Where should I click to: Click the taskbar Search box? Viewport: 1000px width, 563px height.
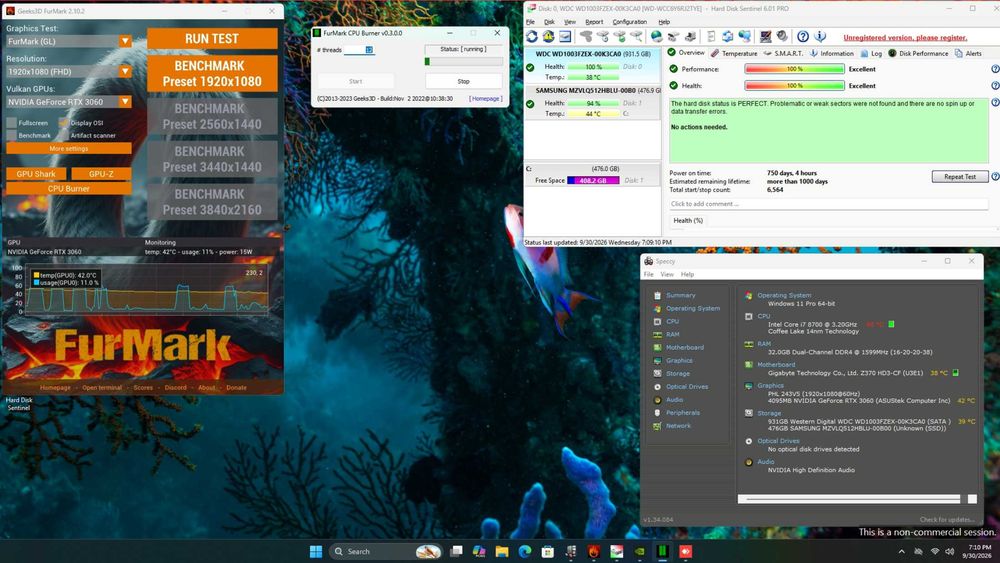click(x=386, y=552)
